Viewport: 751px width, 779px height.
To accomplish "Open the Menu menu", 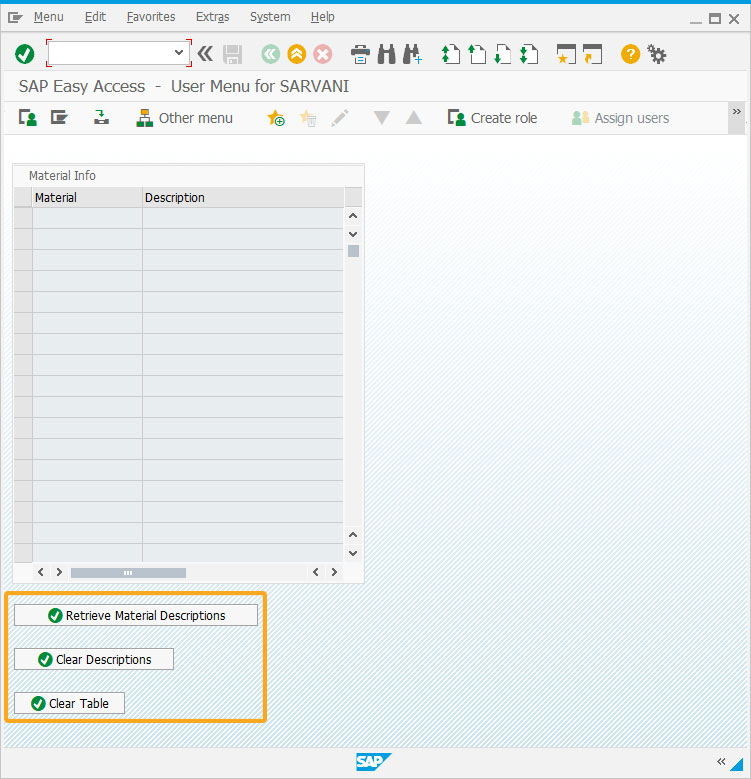I will tap(49, 17).
